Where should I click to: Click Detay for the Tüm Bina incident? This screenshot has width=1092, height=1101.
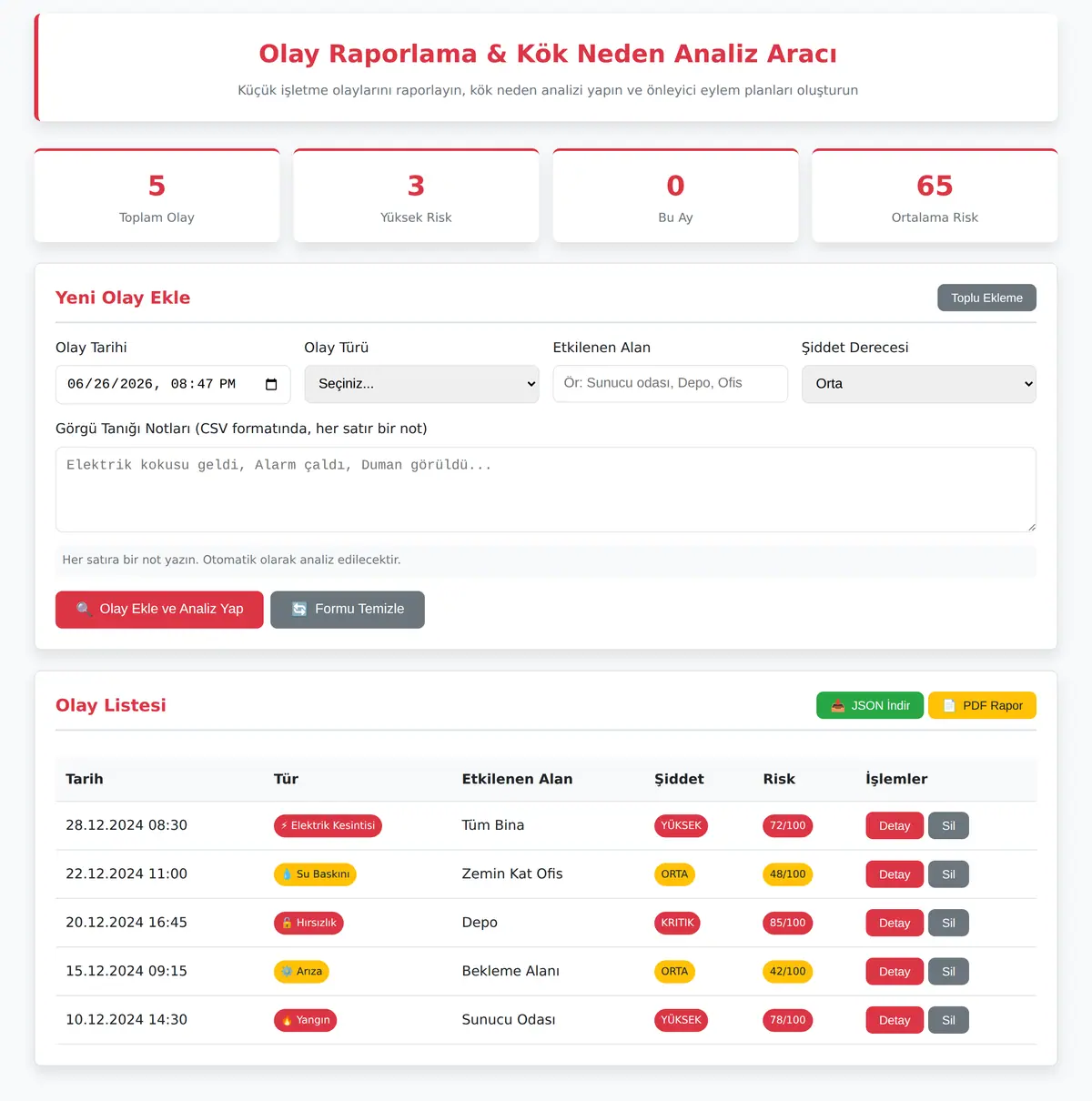pyautogui.click(x=895, y=825)
